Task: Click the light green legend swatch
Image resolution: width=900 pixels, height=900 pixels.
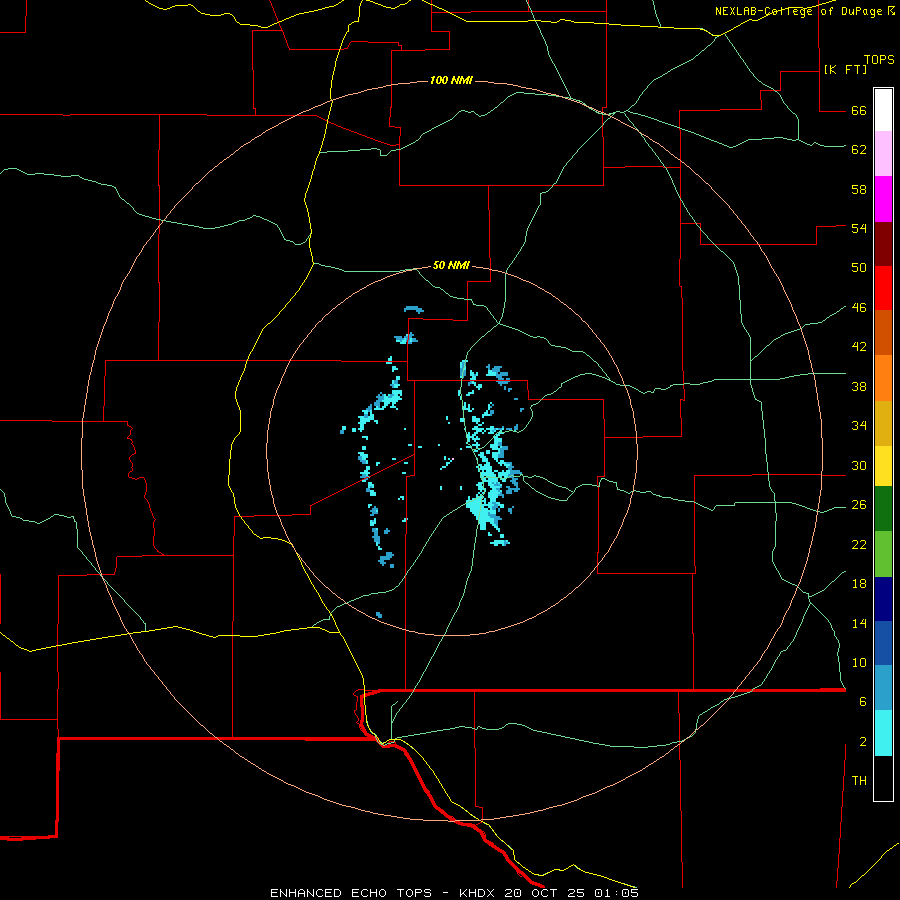Action: [883, 554]
